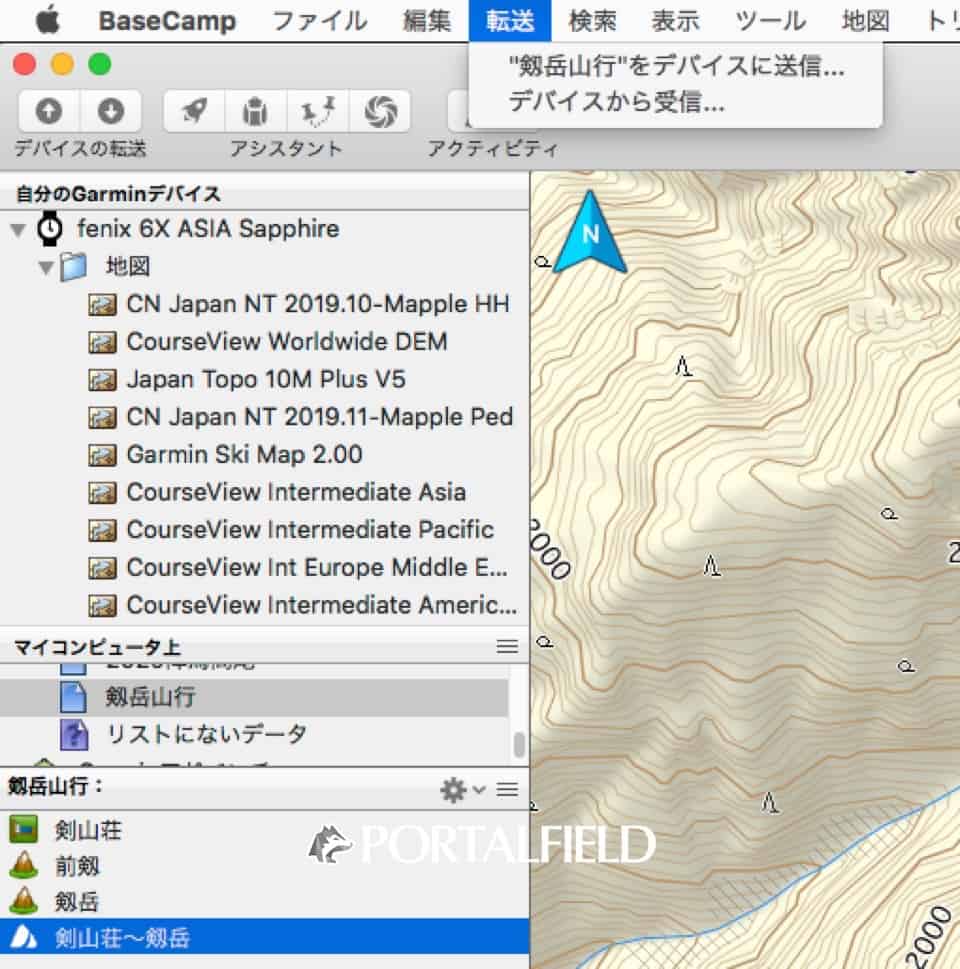The width and height of the screenshot is (960, 969).
Task: Open the gear actions menu in 剱岳山行 panel
Action: [455, 789]
